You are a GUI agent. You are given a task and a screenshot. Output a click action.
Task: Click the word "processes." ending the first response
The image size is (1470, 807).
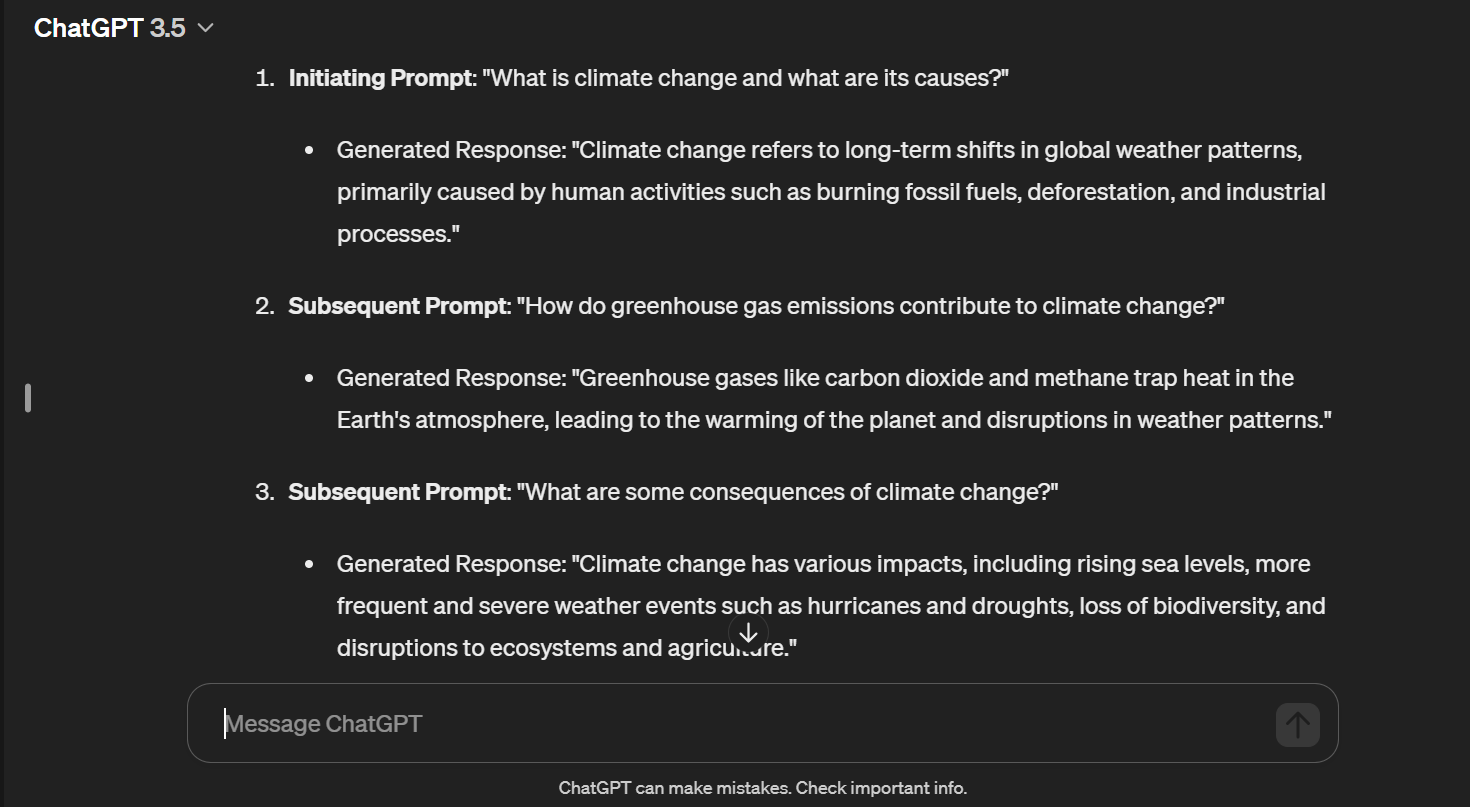point(398,234)
